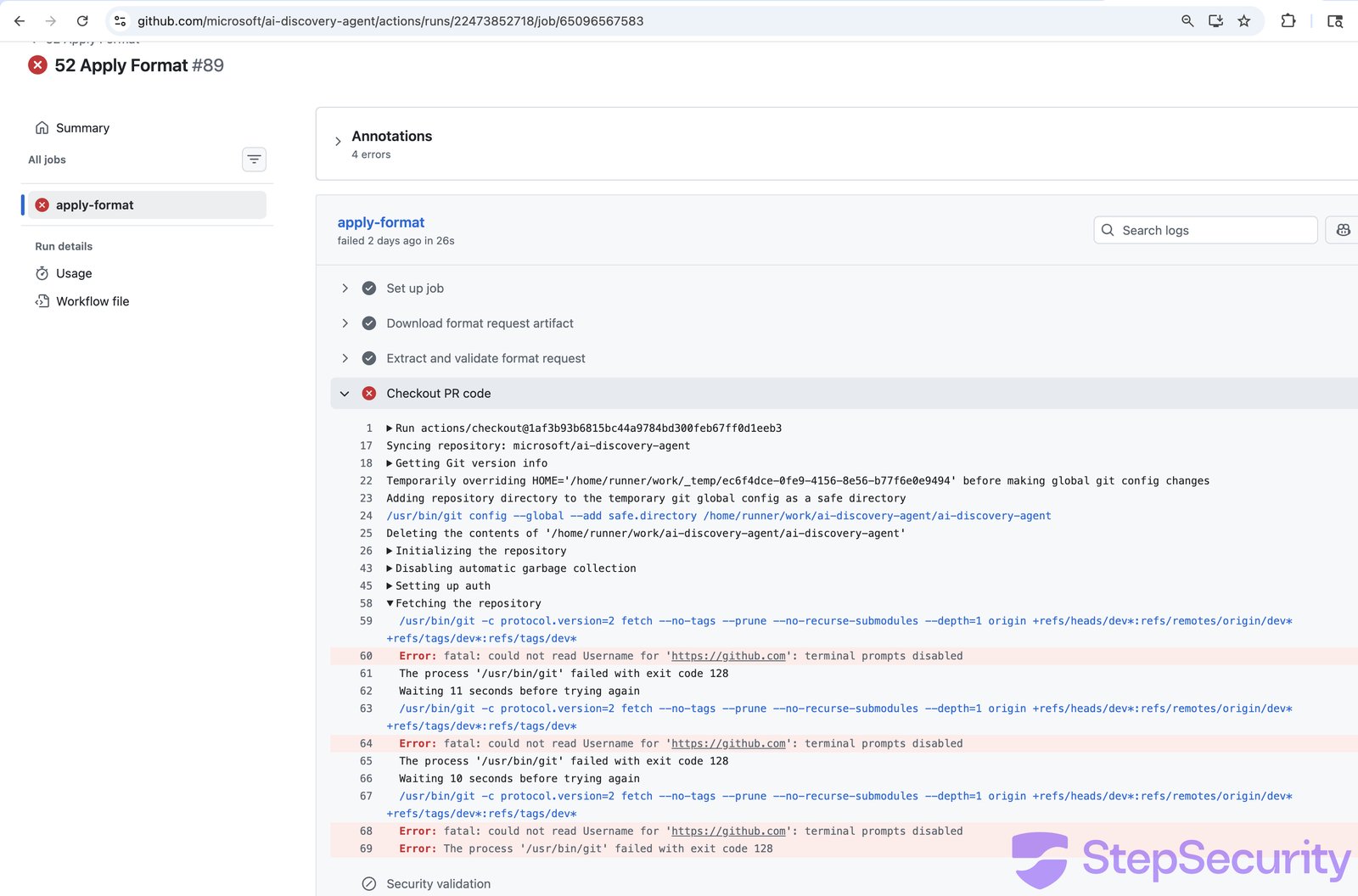Click the red failed status icon beside run title

click(x=37, y=65)
